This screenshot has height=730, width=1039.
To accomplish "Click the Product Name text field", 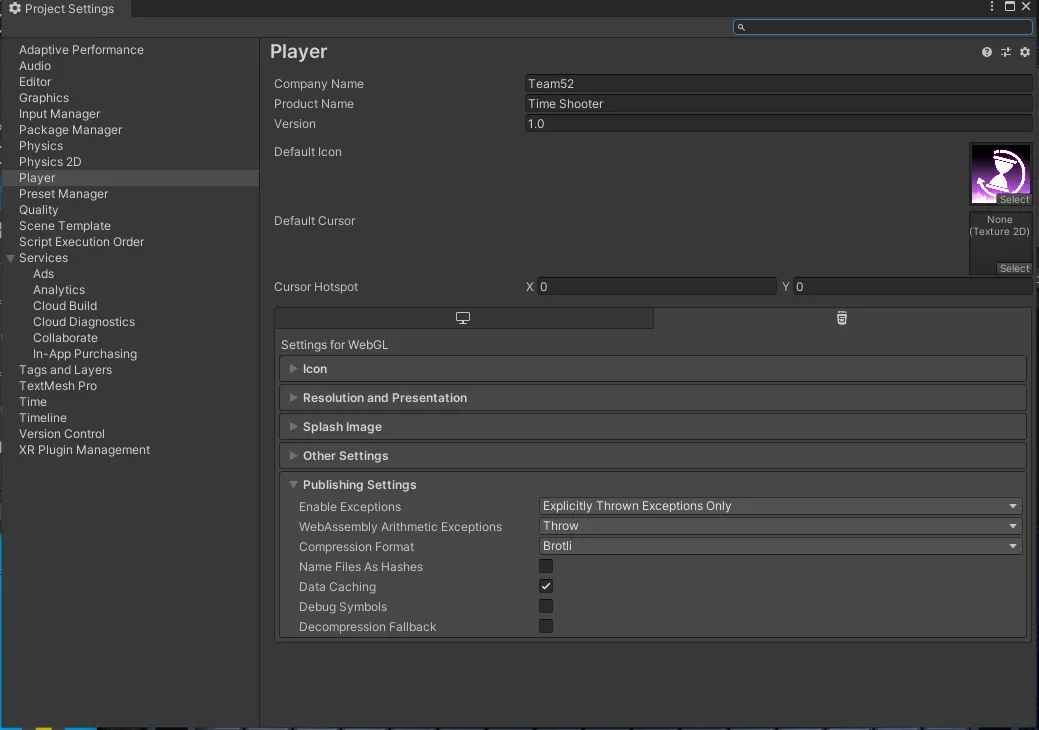I will click(778, 104).
